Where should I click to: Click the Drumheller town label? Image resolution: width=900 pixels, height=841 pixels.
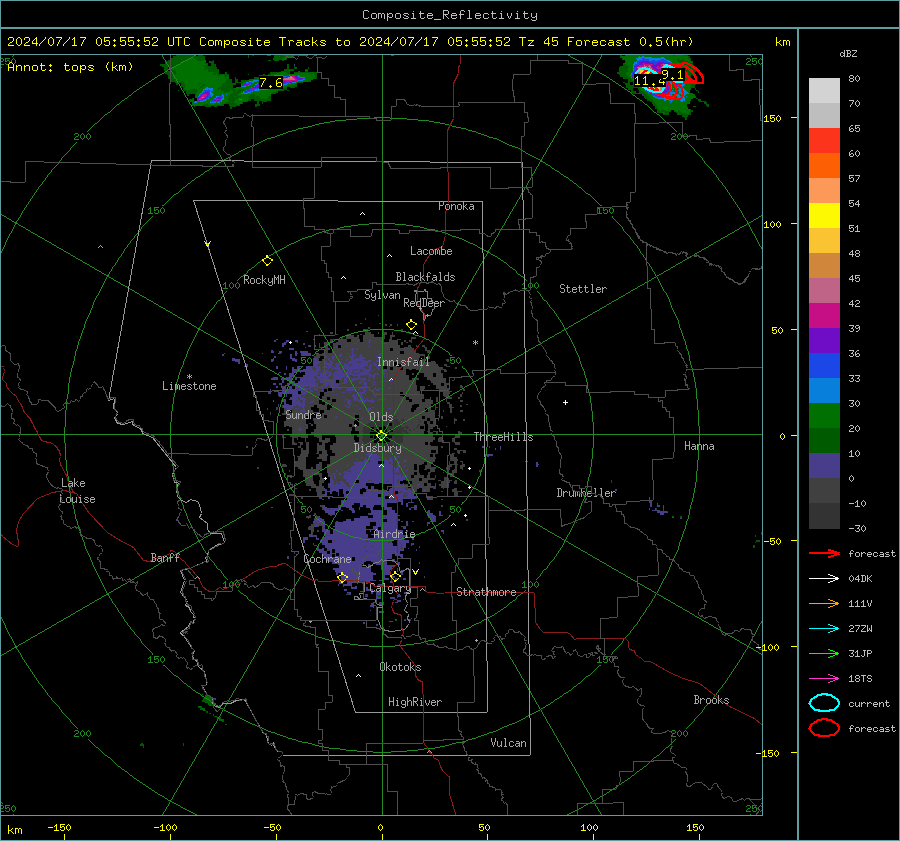tap(586, 493)
